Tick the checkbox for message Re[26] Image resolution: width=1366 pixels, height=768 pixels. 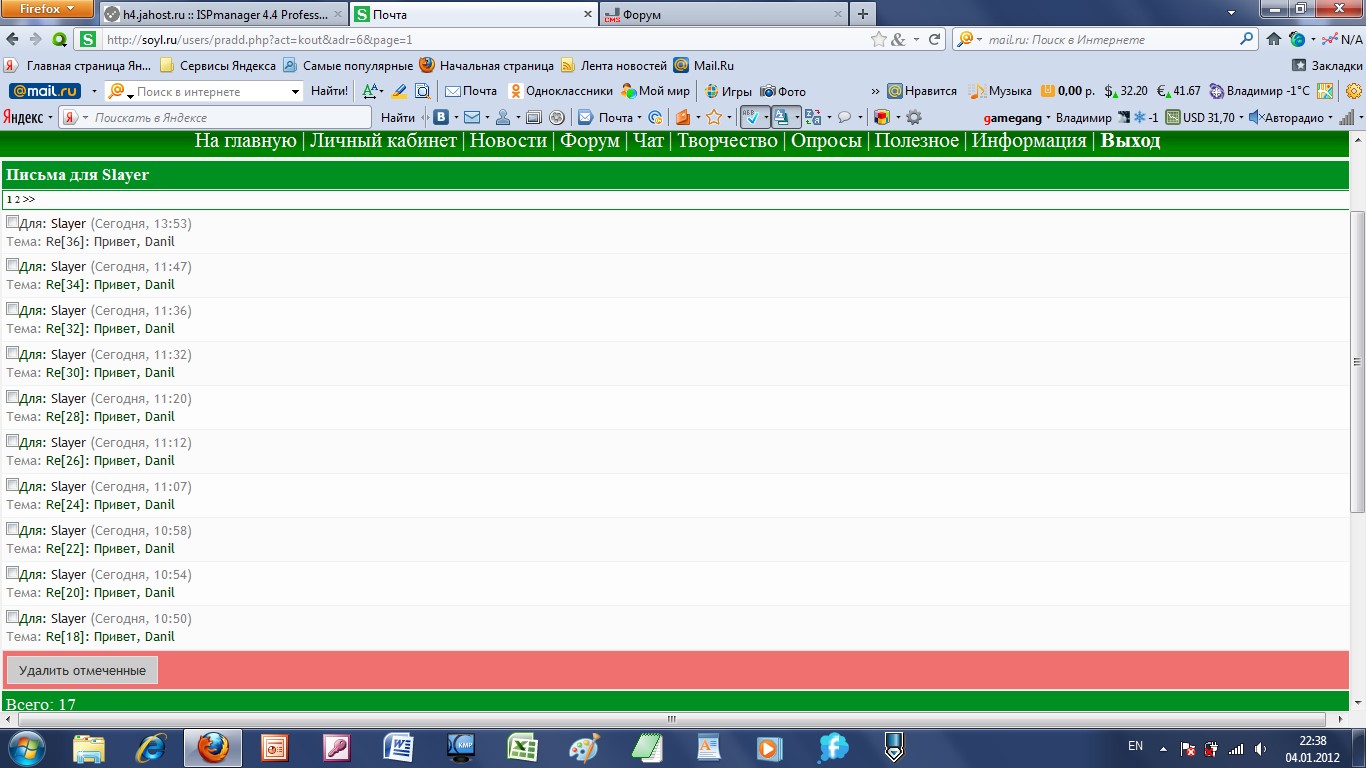tap(12, 441)
